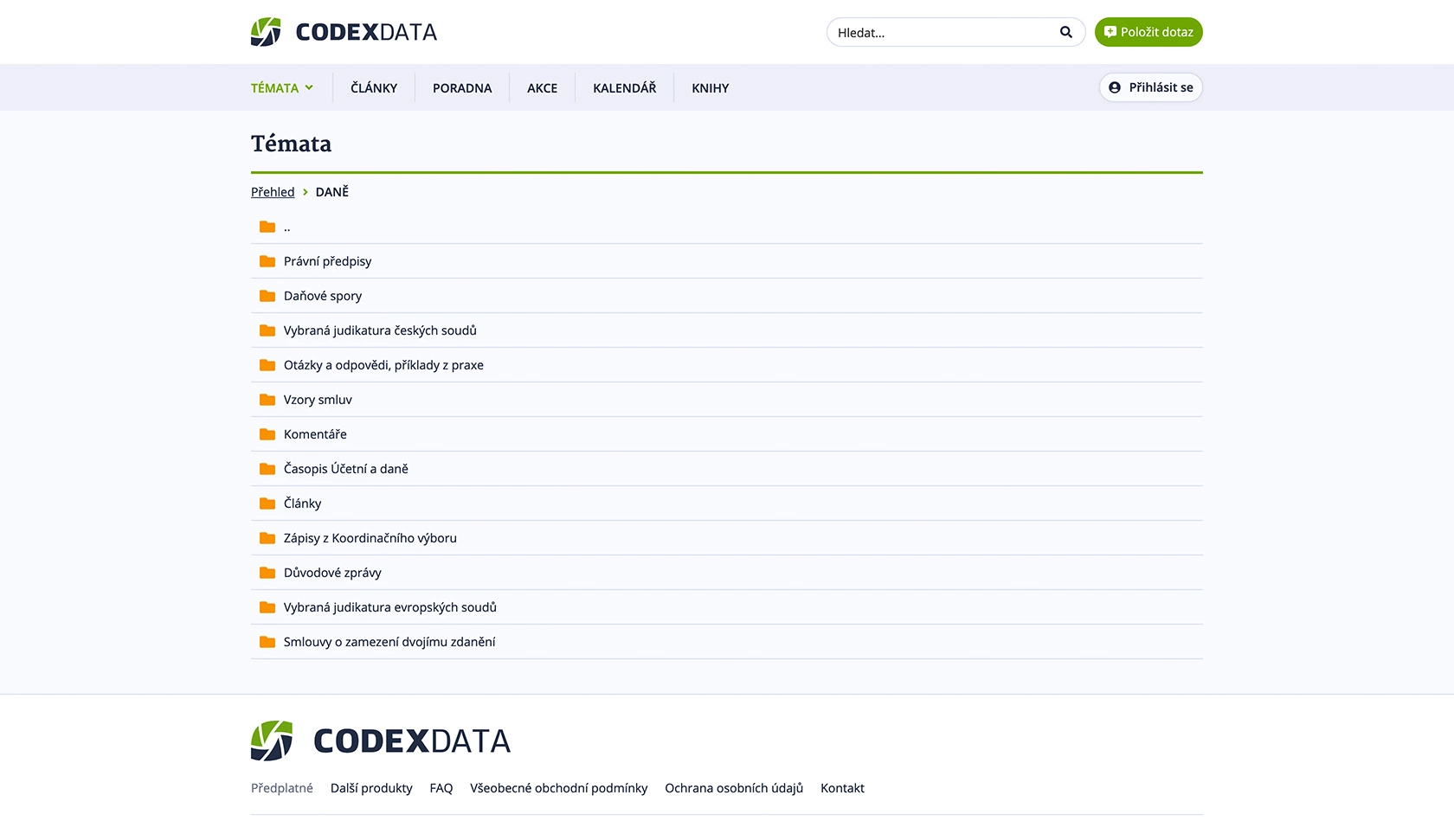Click the footer CODEXDATA wordmark text
The width and height of the screenshot is (1454, 840).
[412, 741]
